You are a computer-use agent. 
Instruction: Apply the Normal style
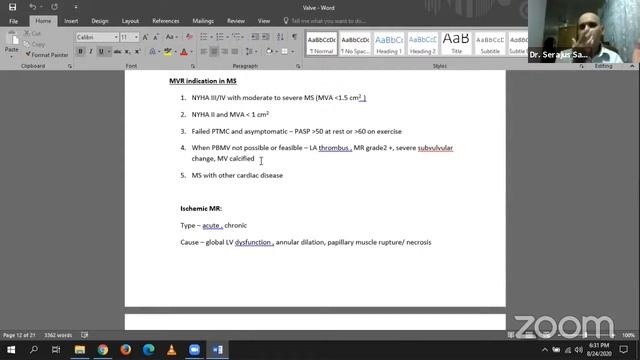point(322,44)
